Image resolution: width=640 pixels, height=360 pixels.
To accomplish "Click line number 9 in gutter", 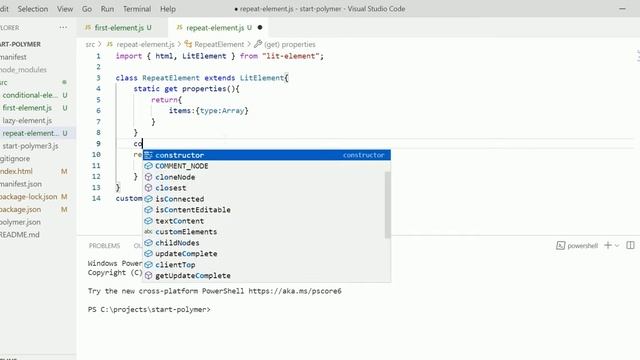I will tap(98, 144).
